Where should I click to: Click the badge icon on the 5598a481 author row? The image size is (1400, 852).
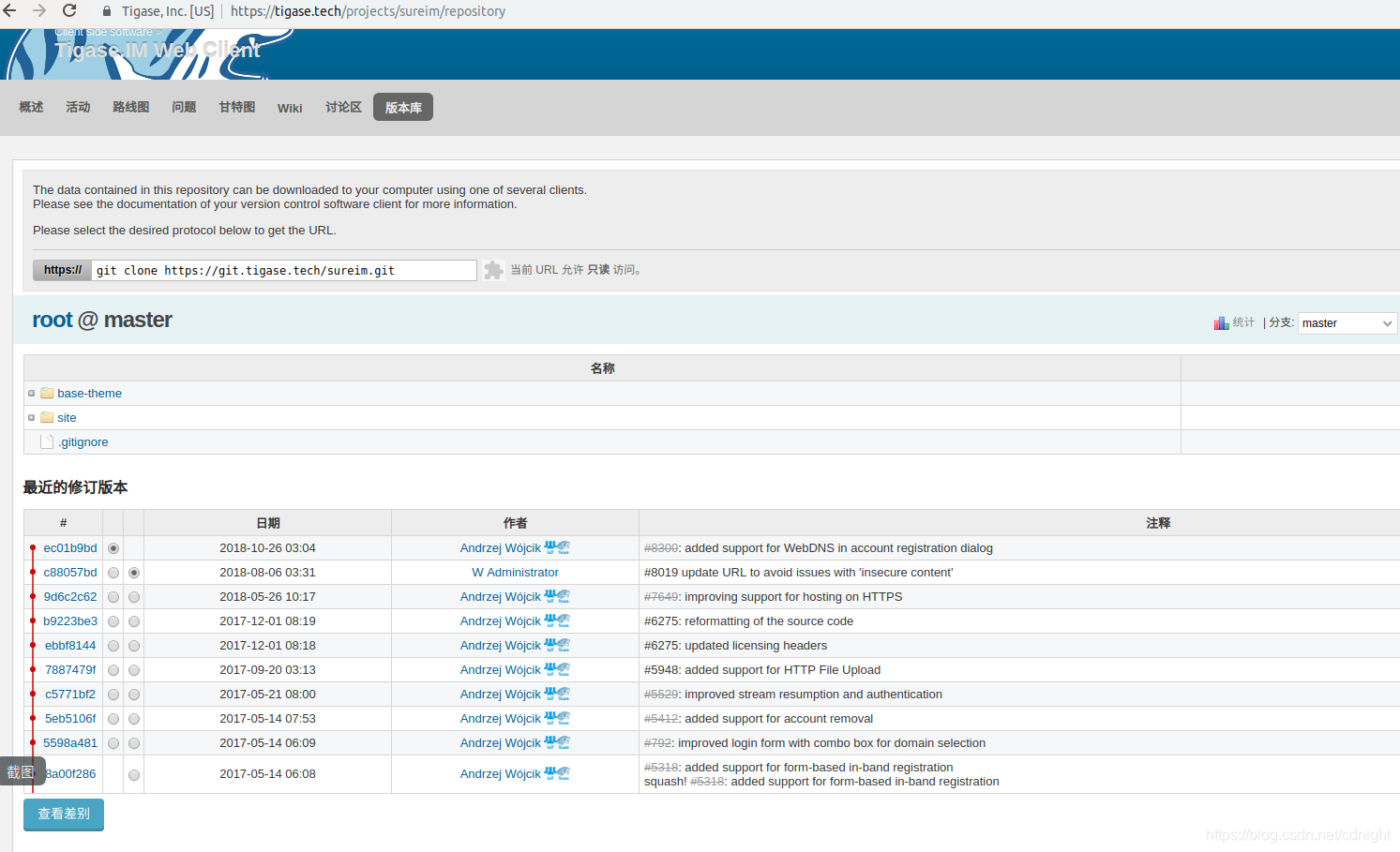click(x=557, y=742)
